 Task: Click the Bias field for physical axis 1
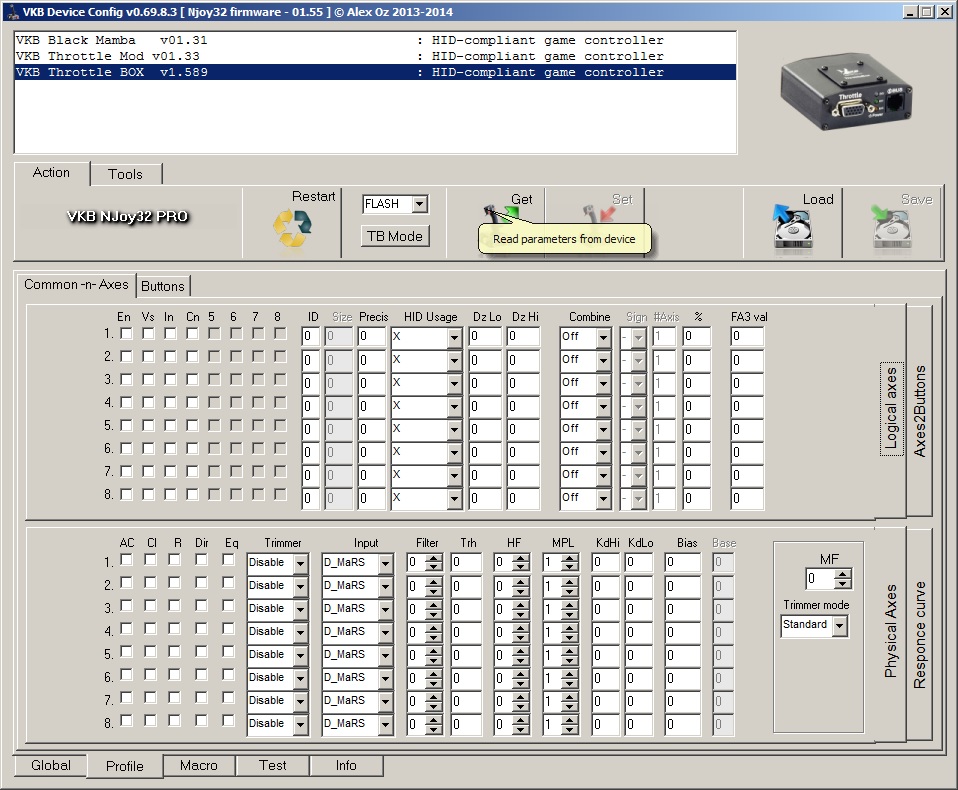coord(683,563)
